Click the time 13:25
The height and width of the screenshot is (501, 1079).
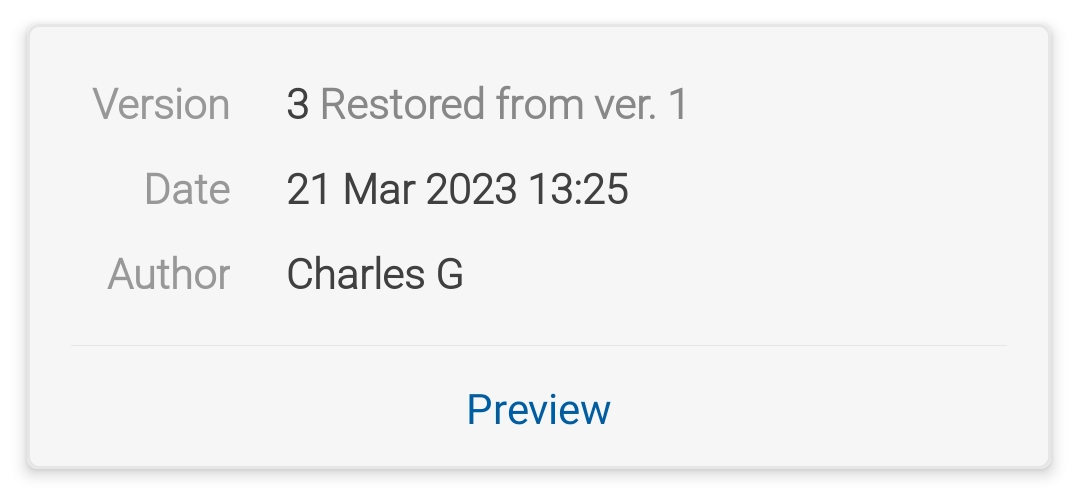pyautogui.click(x=577, y=189)
